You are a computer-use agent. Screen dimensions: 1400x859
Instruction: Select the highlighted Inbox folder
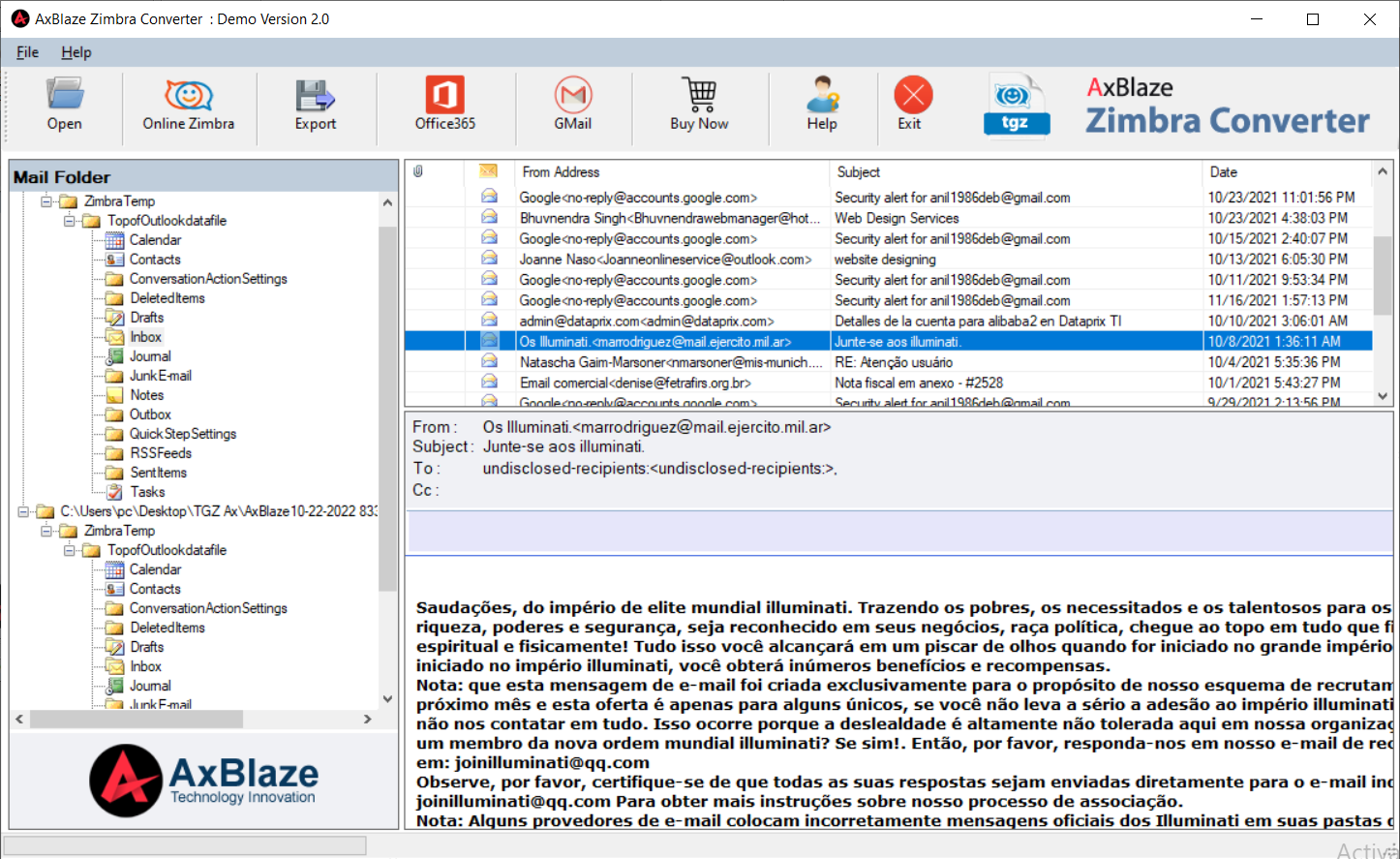click(146, 337)
